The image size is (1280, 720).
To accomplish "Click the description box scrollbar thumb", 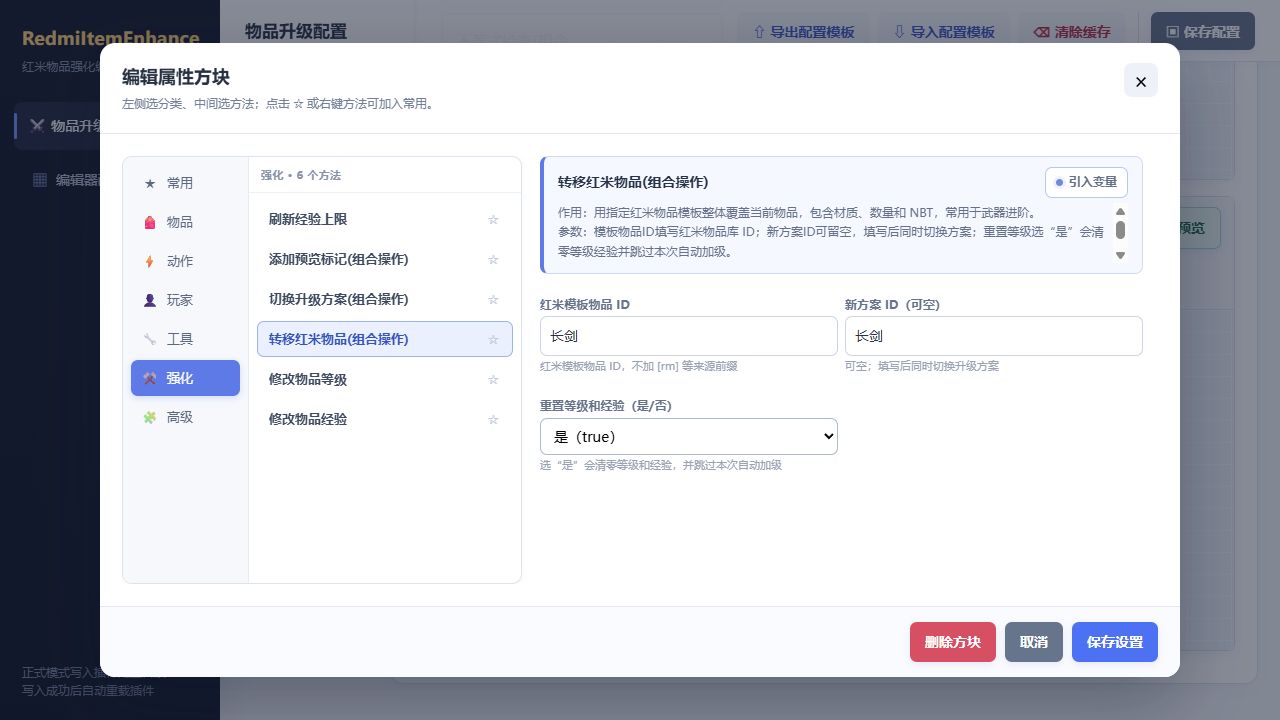I will 1120,230.
